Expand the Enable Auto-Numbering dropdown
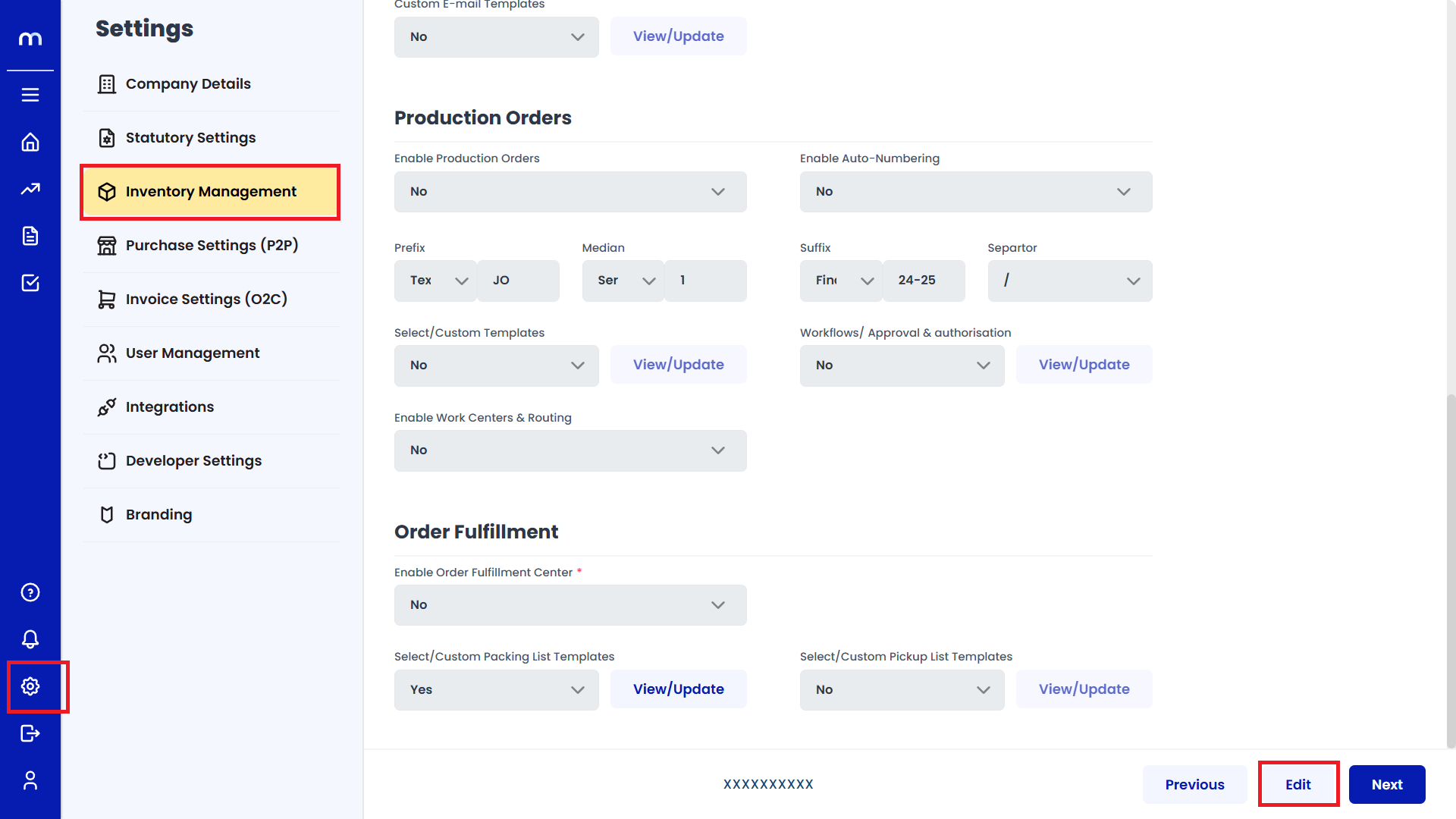The height and width of the screenshot is (819, 1456). coord(975,192)
